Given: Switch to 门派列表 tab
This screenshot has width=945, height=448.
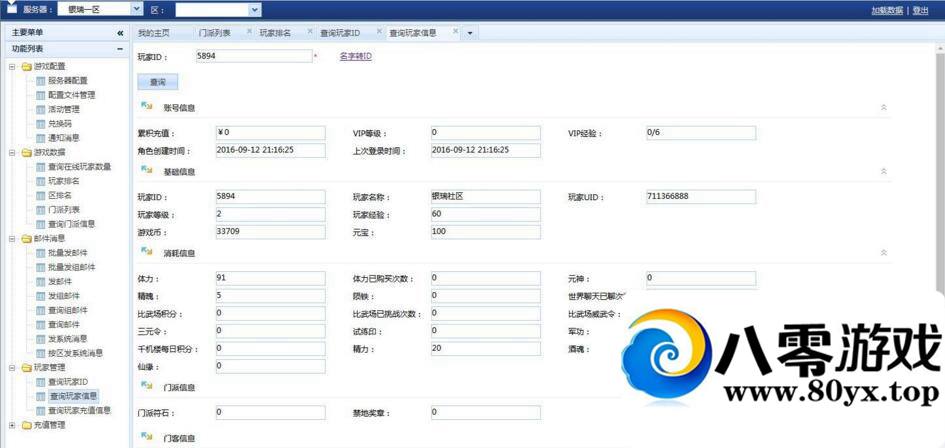Looking at the screenshot, I should 215,33.
